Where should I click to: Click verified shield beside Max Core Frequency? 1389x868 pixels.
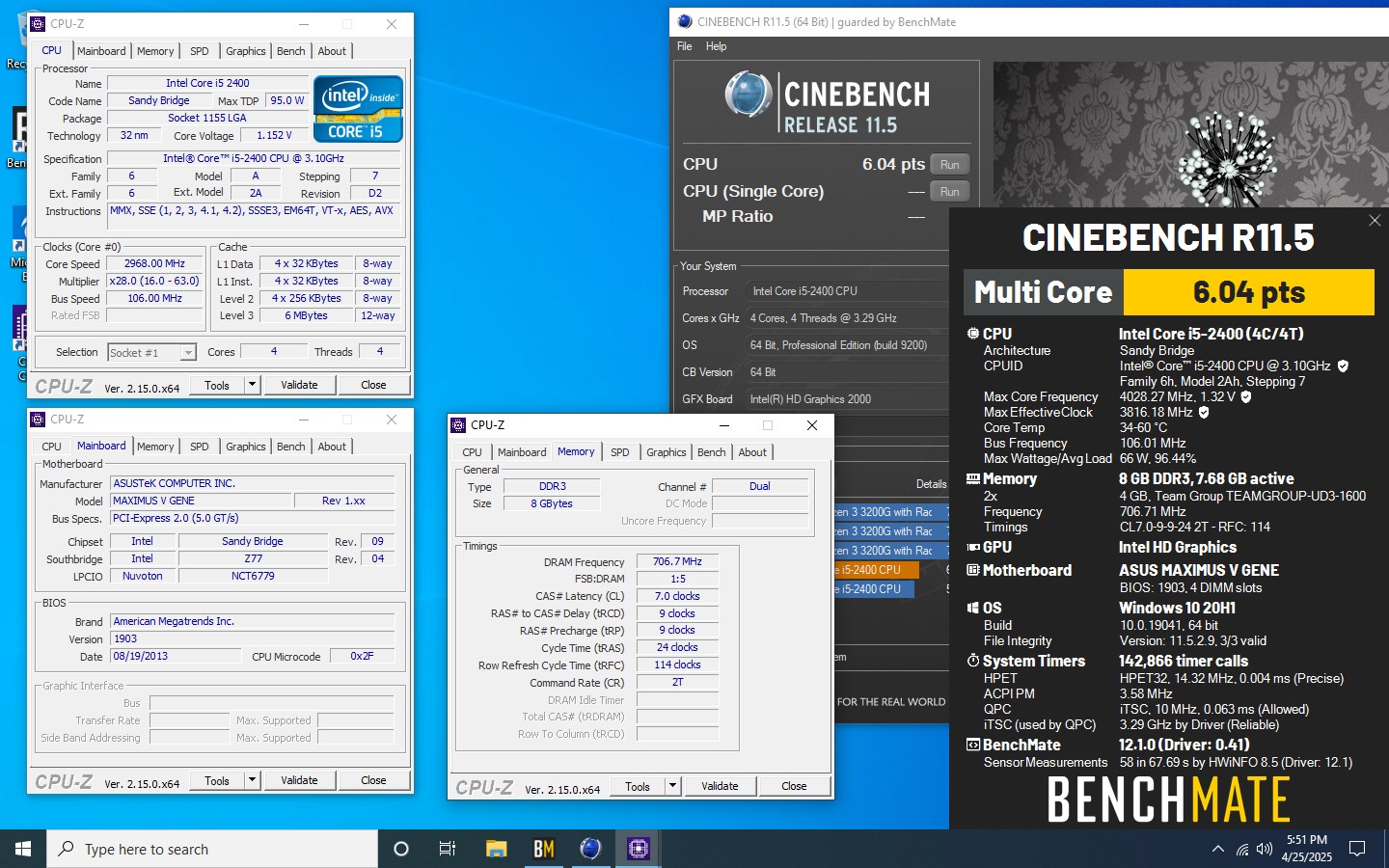(x=1245, y=396)
